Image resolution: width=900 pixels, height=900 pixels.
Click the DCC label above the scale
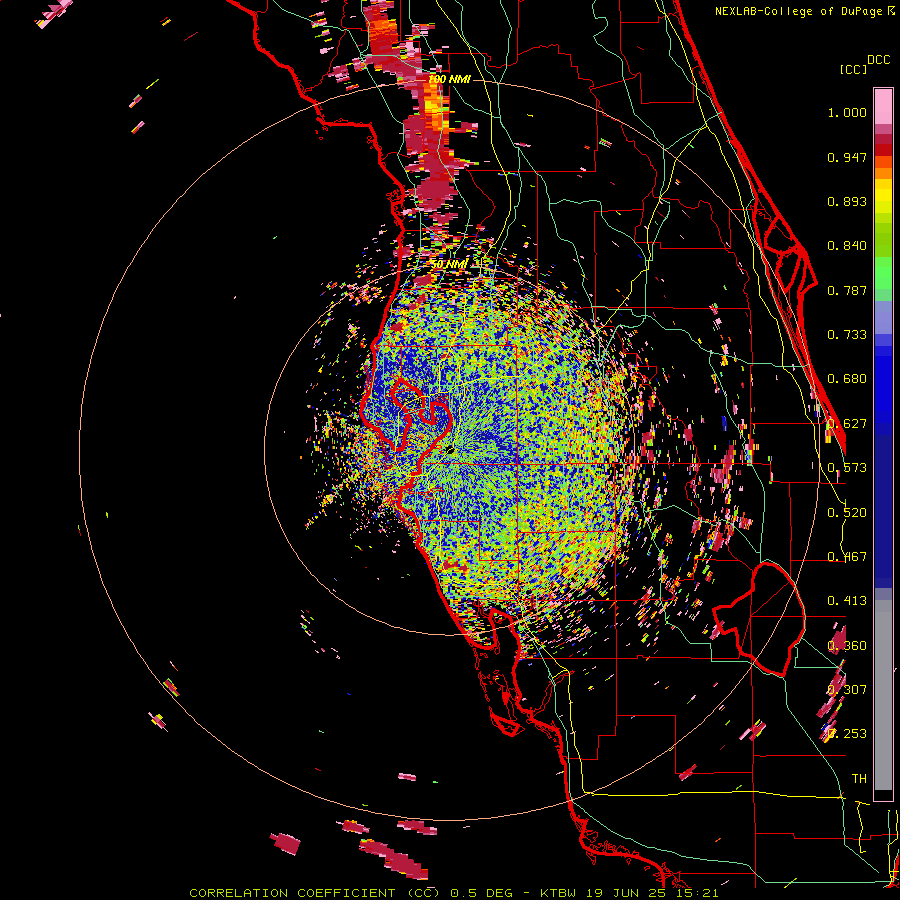[x=878, y=60]
